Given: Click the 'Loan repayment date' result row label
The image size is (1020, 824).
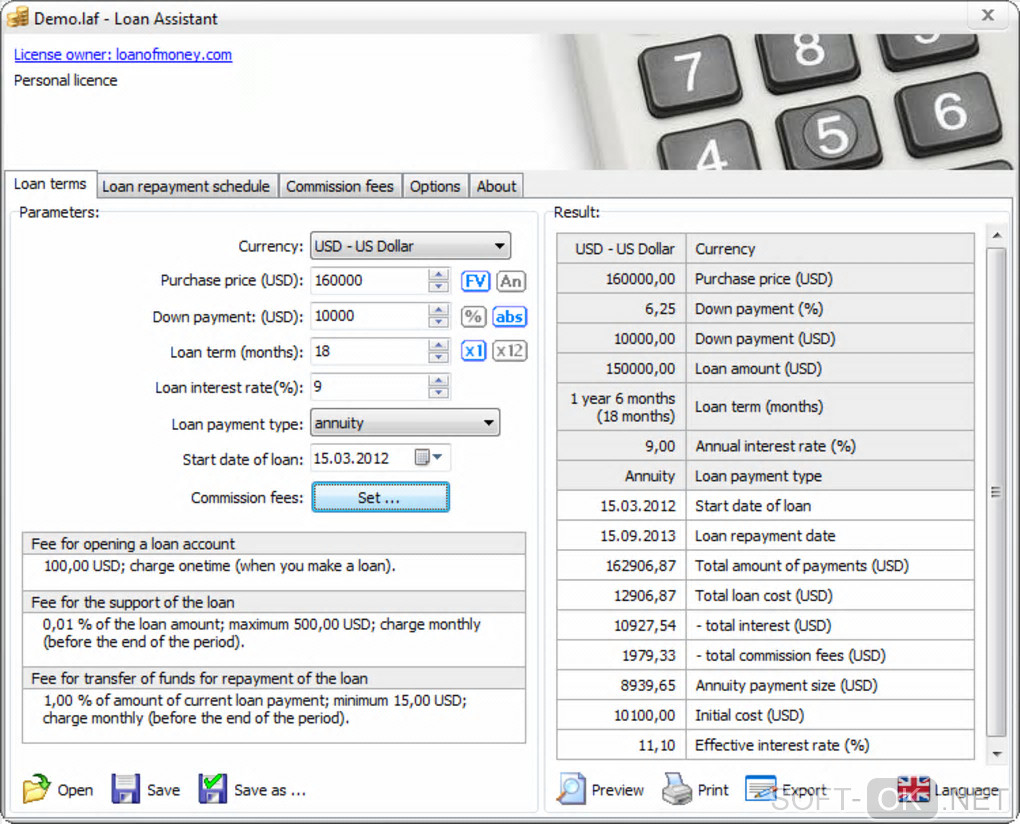Looking at the screenshot, I should pyautogui.click(x=765, y=536).
